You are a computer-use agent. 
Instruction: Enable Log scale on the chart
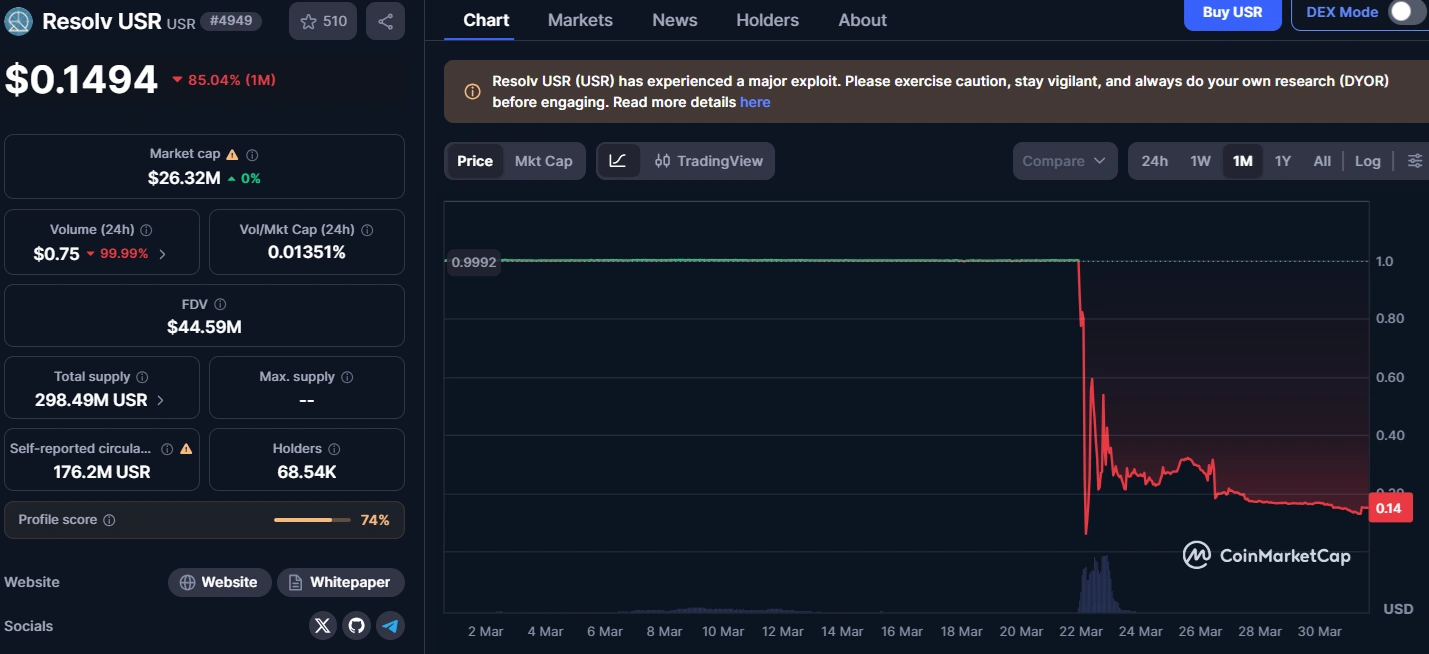(1367, 160)
